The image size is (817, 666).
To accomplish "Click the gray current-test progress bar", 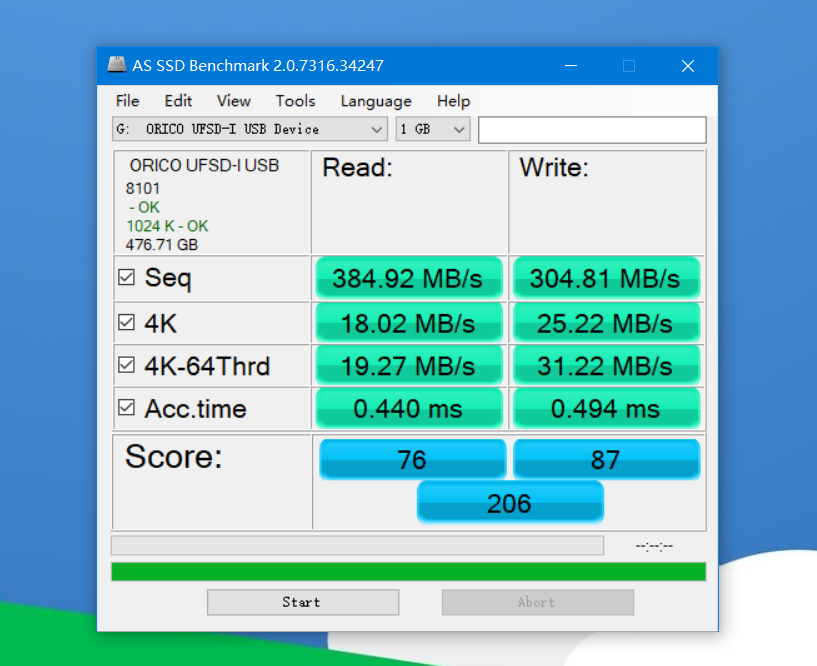I will [357, 545].
